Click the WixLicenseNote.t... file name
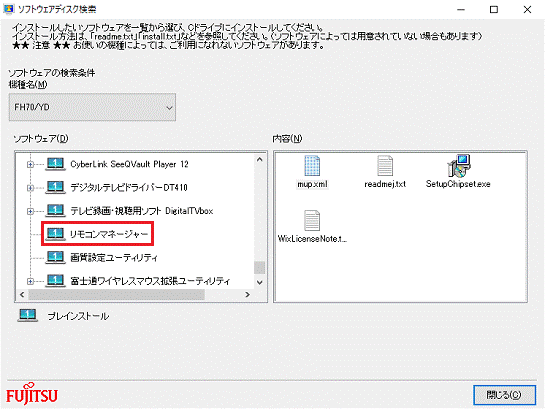The image size is (545, 409). pos(312,239)
